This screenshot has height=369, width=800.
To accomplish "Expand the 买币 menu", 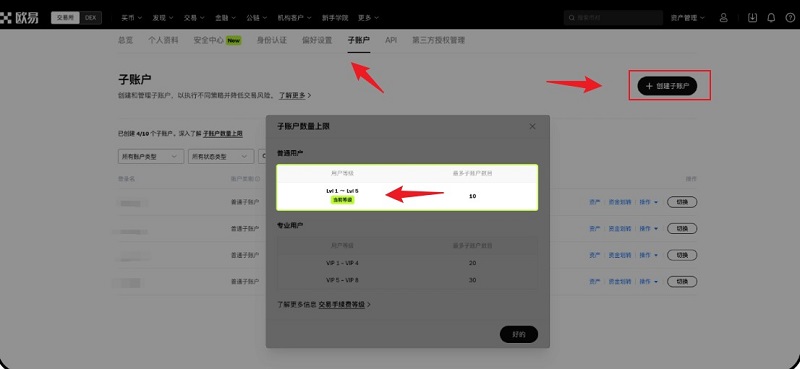I will [132, 18].
